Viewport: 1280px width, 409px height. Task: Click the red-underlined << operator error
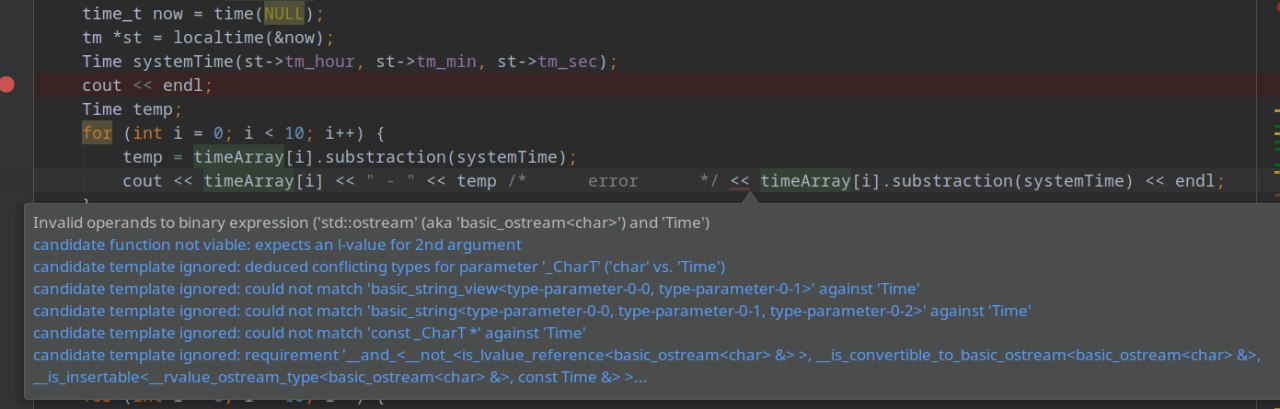click(x=740, y=181)
